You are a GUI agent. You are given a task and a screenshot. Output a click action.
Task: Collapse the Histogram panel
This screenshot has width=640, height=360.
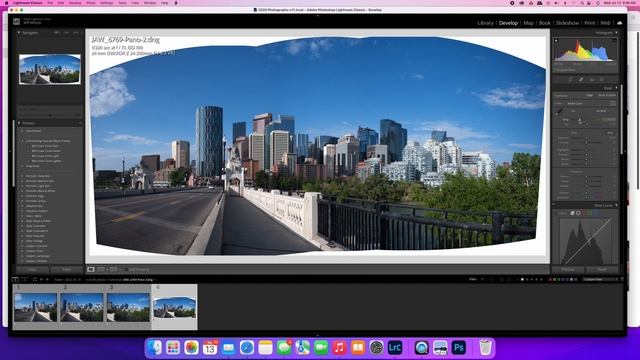[616, 32]
